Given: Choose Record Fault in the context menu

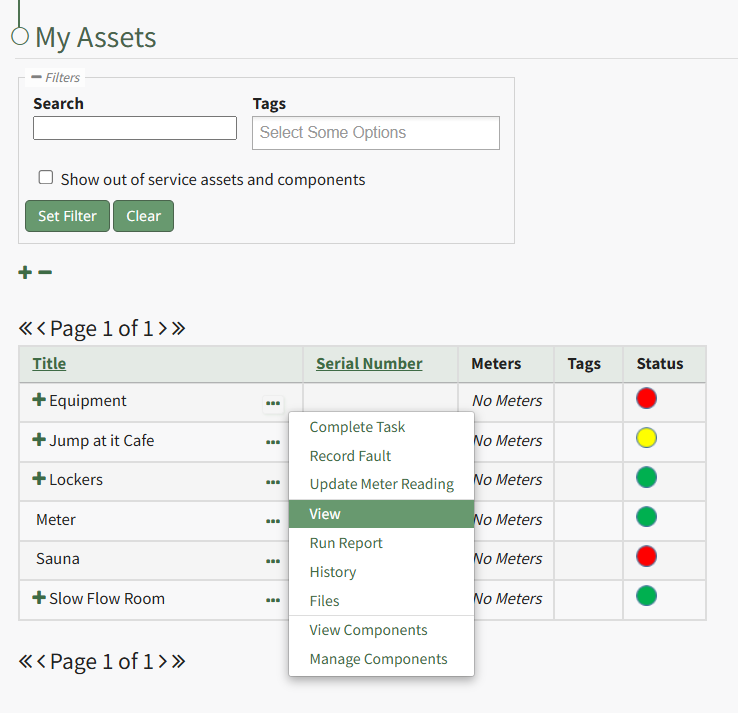Looking at the screenshot, I should [350, 456].
